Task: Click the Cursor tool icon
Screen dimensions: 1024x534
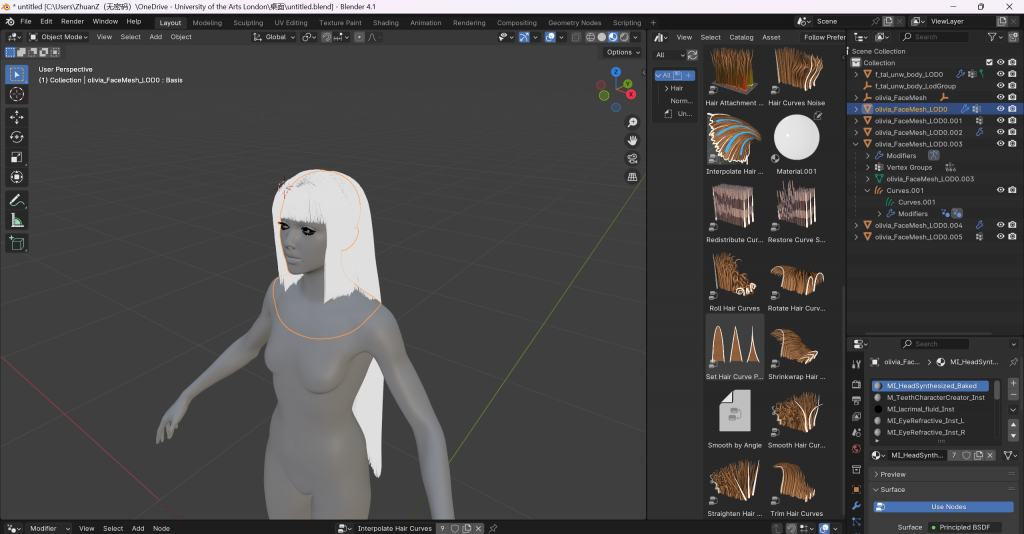Action: point(16,94)
